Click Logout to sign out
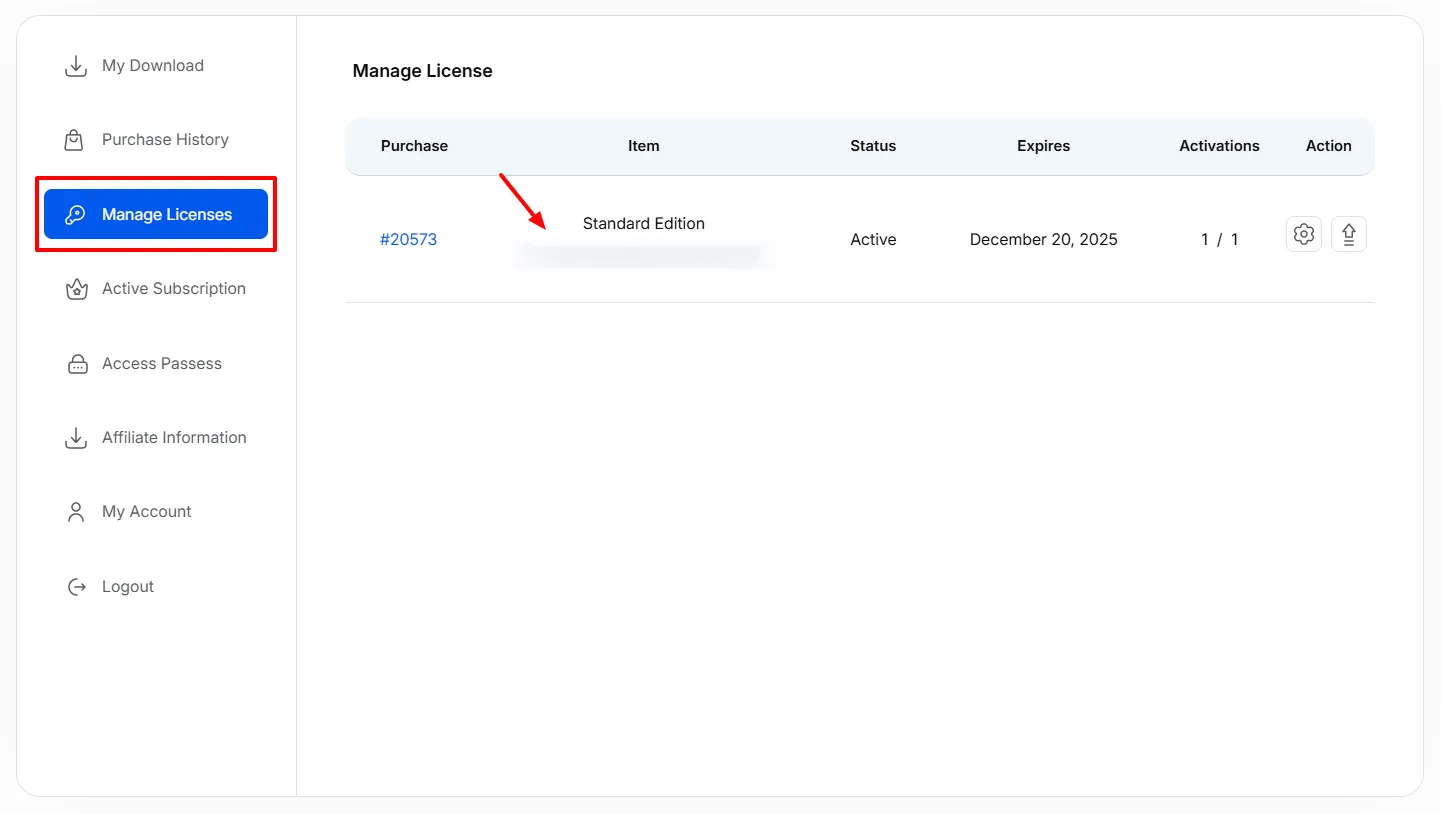Viewport: 1441px width, 814px height. (127, 586)
